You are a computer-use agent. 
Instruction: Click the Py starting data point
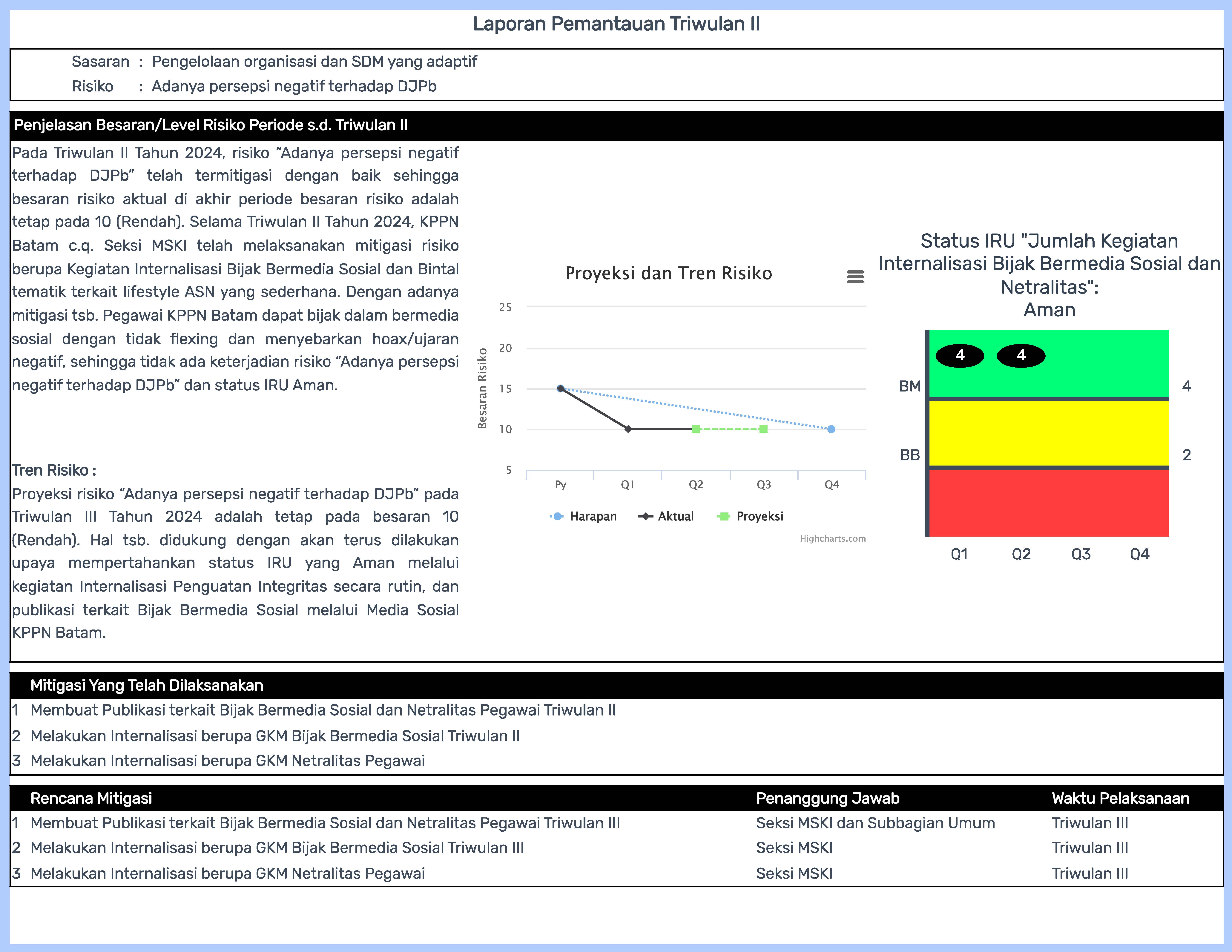coord(560,389)
